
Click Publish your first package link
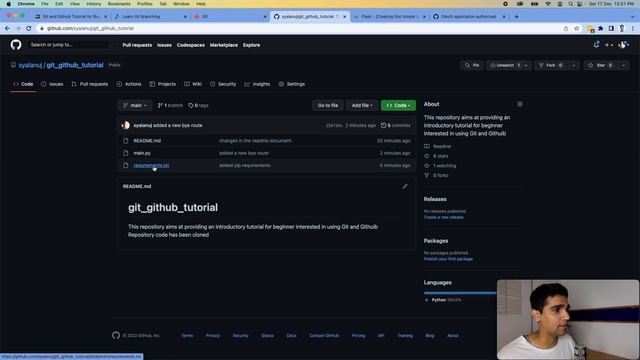(448, 259)
